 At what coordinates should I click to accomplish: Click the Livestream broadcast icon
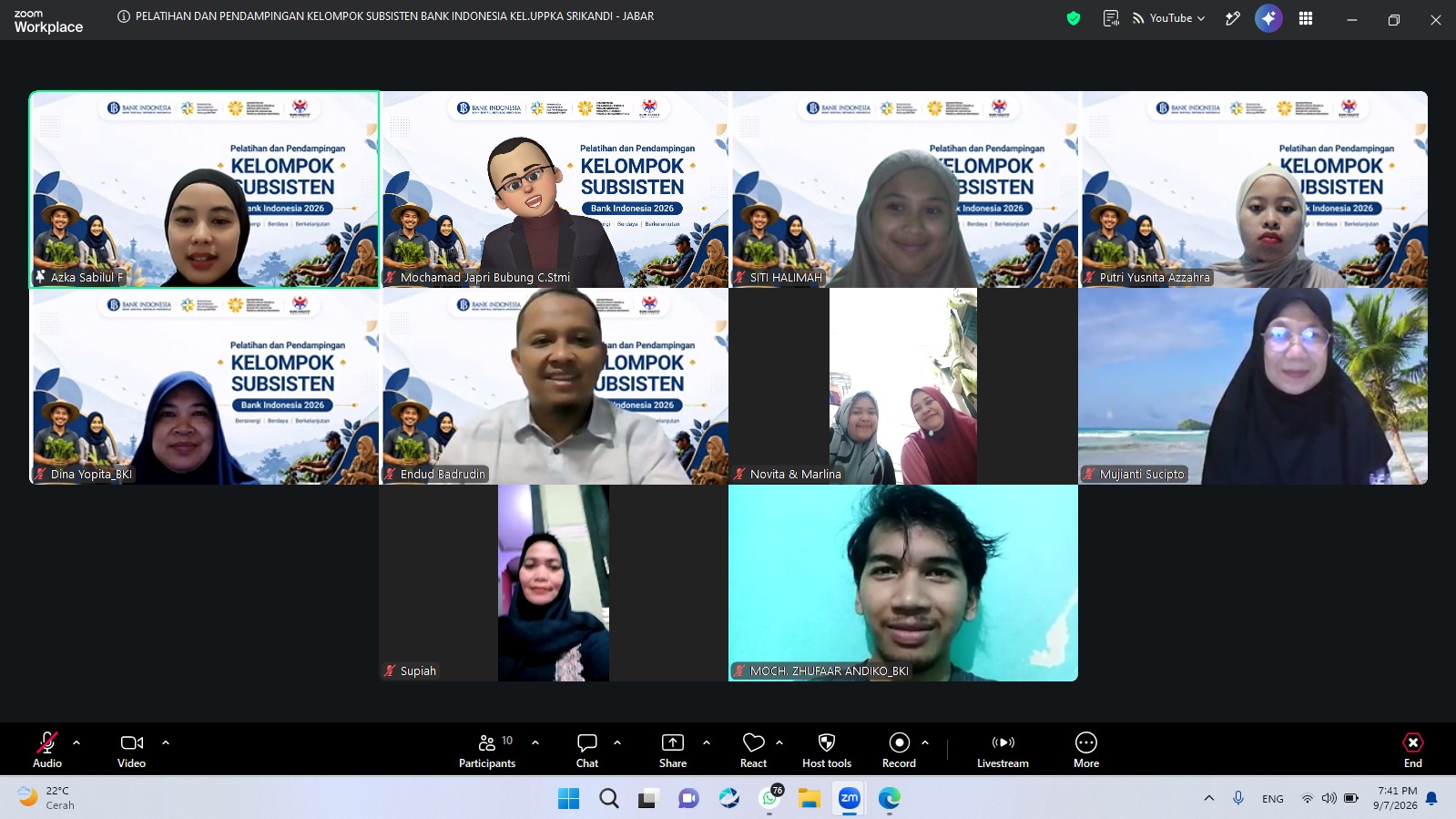tap(1003, 742)
